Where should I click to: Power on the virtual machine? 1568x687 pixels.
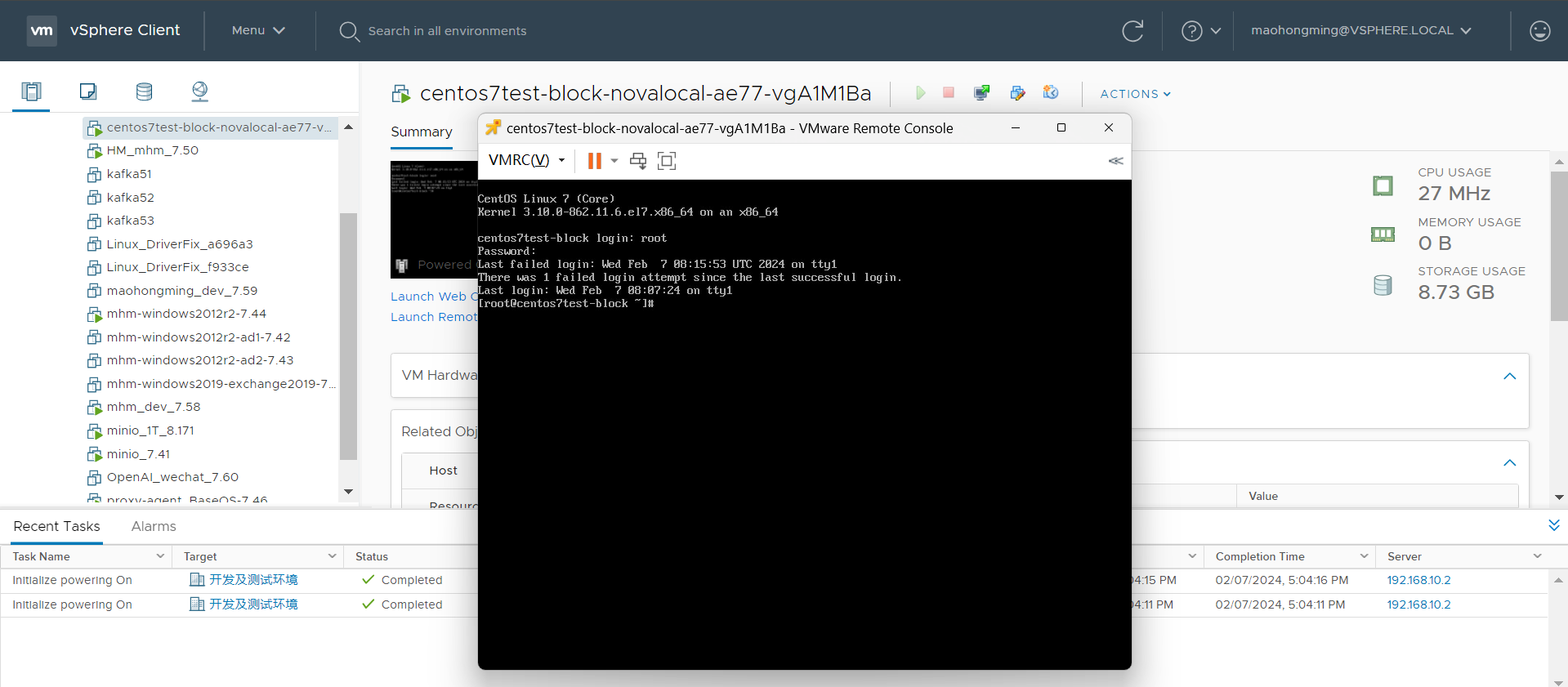(920, 93)
